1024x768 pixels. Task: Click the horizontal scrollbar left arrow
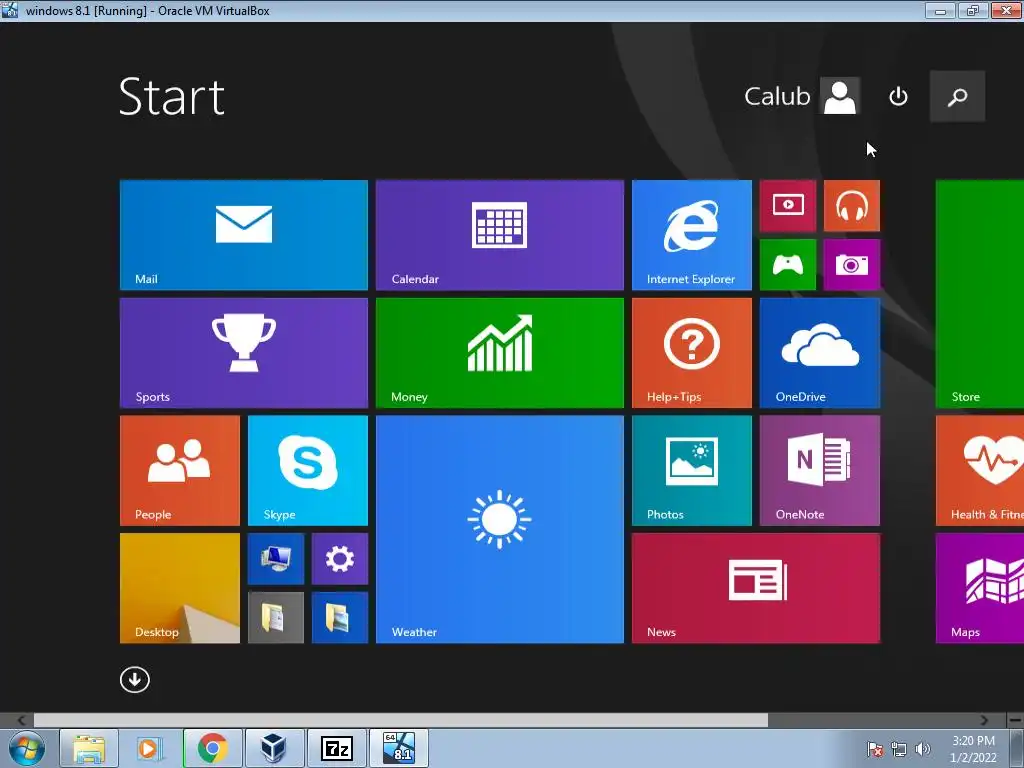(21, 720)
